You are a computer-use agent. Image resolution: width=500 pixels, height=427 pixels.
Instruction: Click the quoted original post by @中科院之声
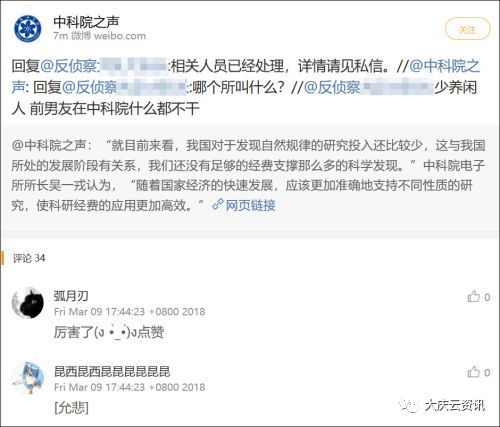[x=250, y=176]
